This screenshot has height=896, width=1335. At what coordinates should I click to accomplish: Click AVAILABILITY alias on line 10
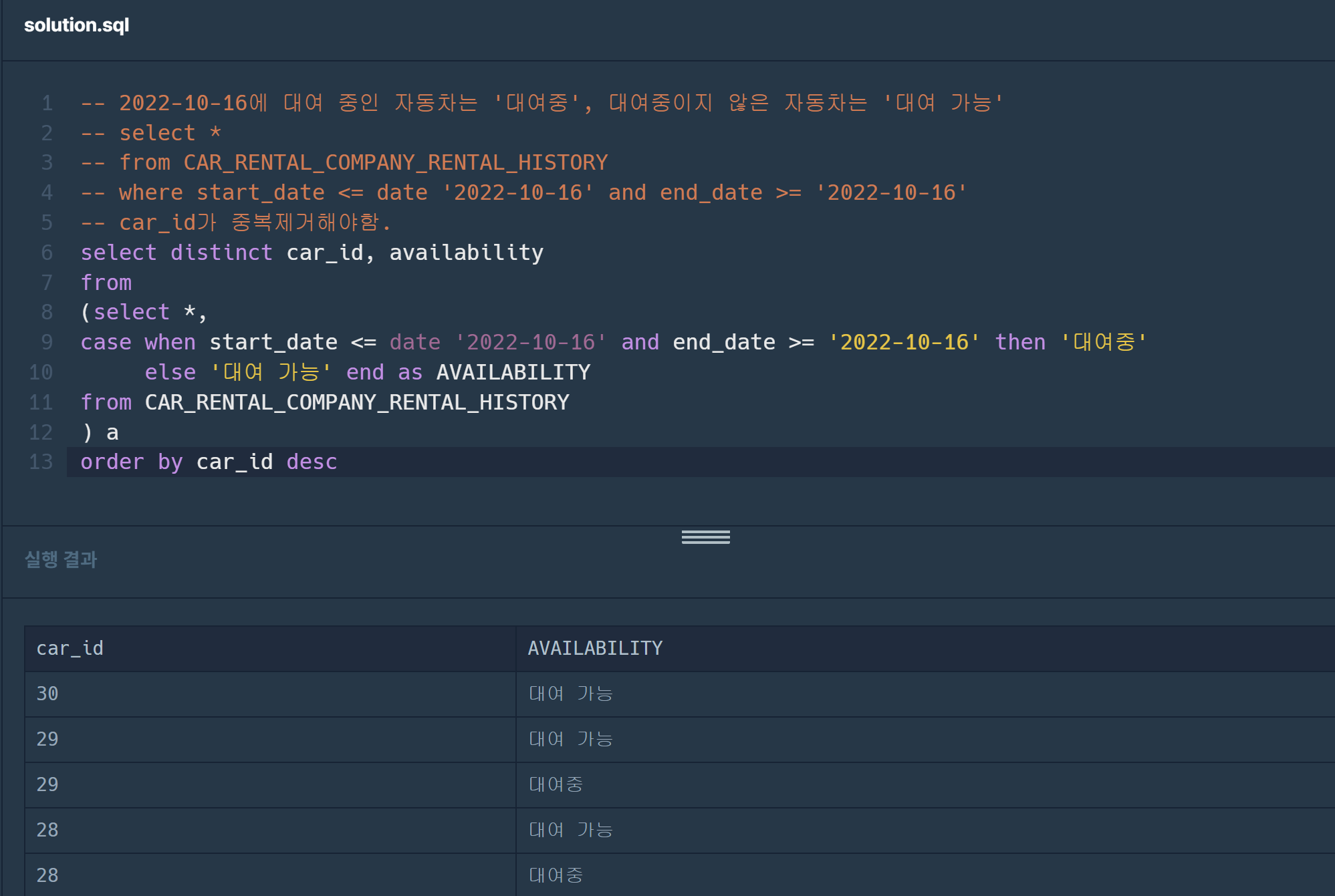point(513,372)
